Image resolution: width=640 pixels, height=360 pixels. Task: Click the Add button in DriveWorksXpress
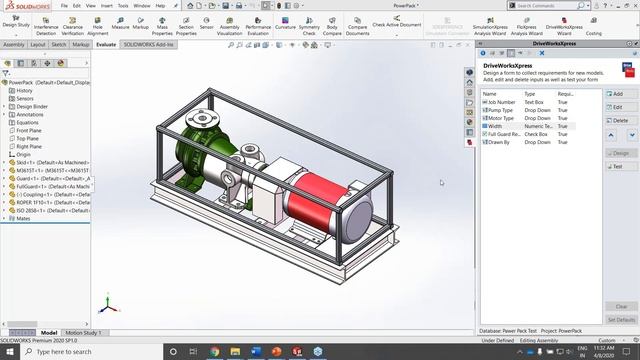pyautogui.click(x=621, y=94)
